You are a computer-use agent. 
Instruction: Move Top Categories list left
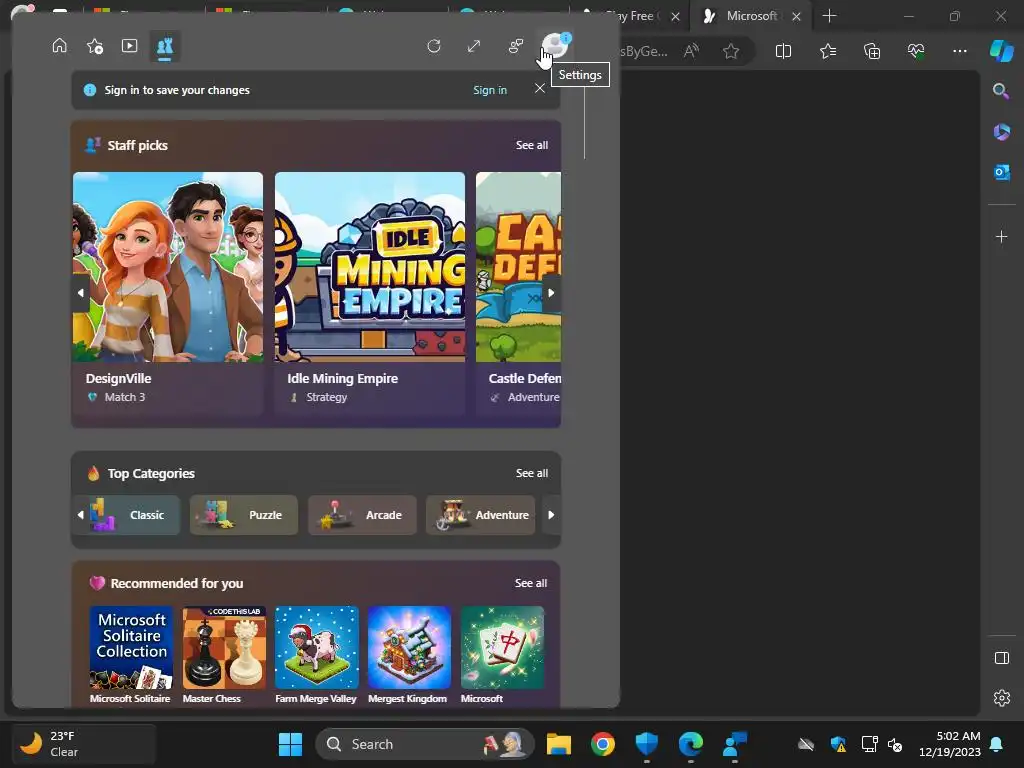click(x=80, y=515)
